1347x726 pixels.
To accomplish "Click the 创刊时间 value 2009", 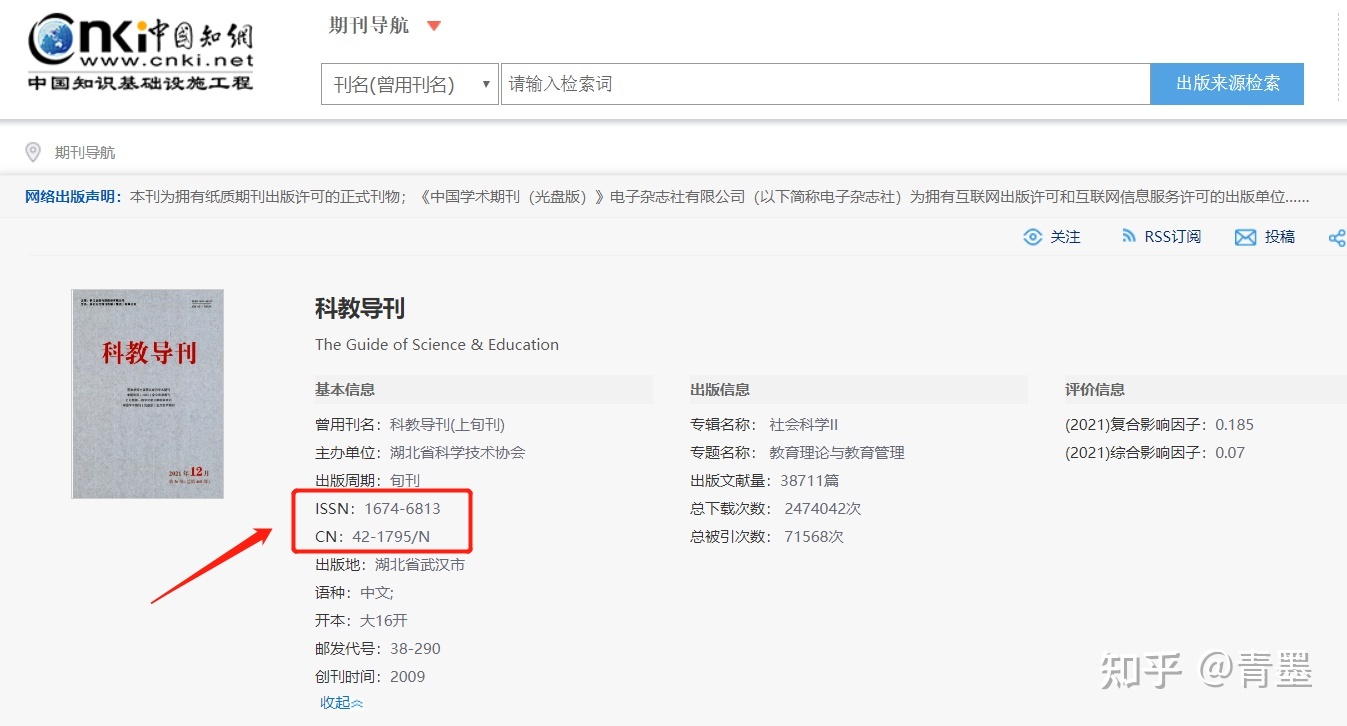I will [408, 677].
